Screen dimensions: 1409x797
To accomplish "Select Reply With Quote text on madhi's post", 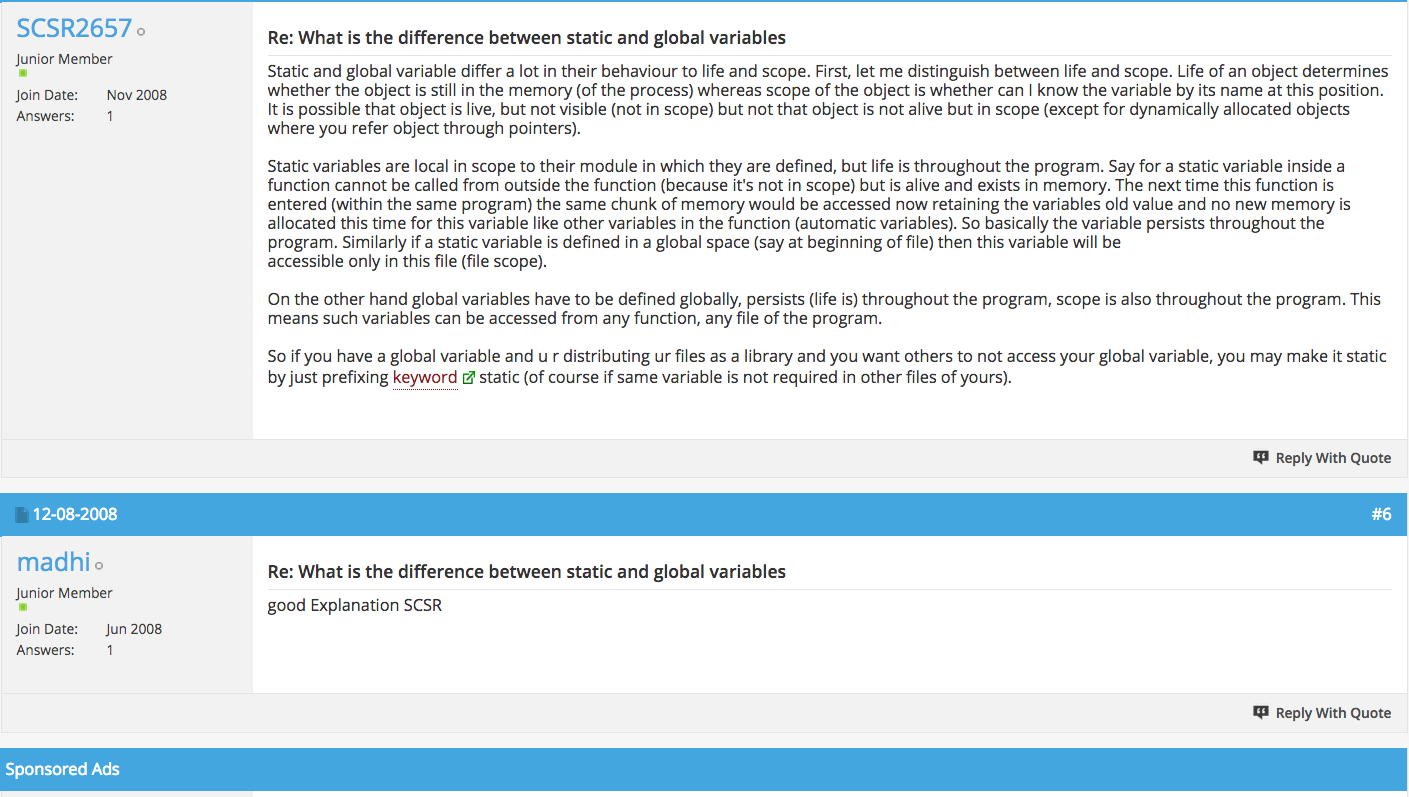I will 1333,713.
